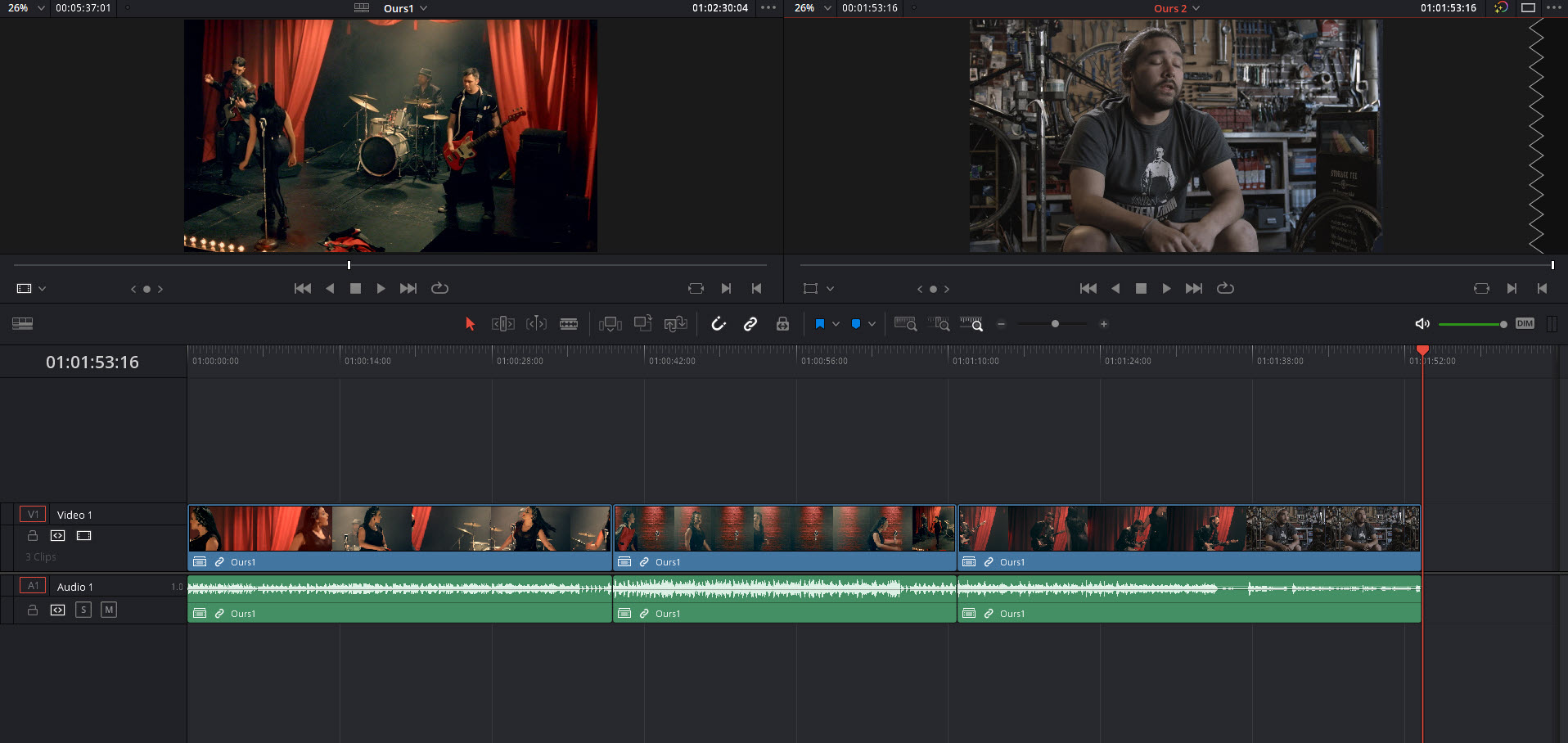
Task: Open Ours 2 timeline name dropdown
Action: pyautogui.click(x=1177, y=8)
